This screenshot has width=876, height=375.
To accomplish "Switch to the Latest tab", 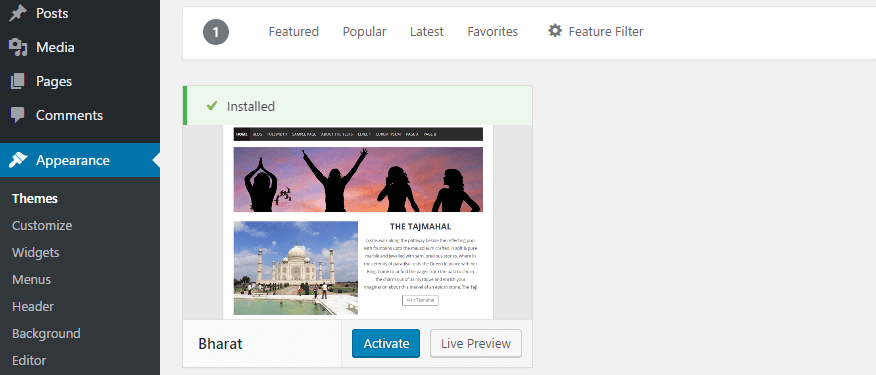I will [426, 32].
